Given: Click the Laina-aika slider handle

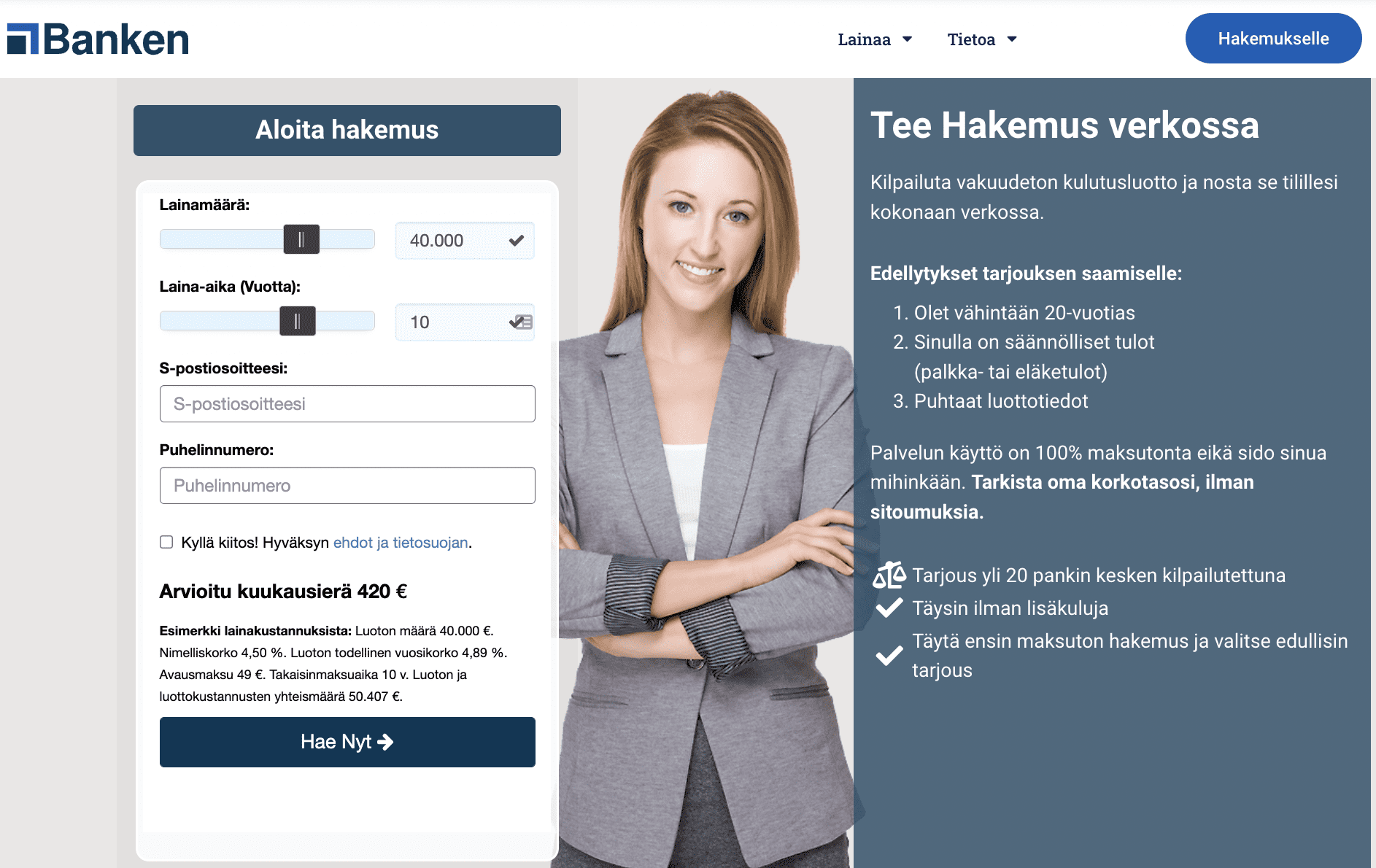Looking at the screenshot, I should pyautogui.click(x=298, y=321).
